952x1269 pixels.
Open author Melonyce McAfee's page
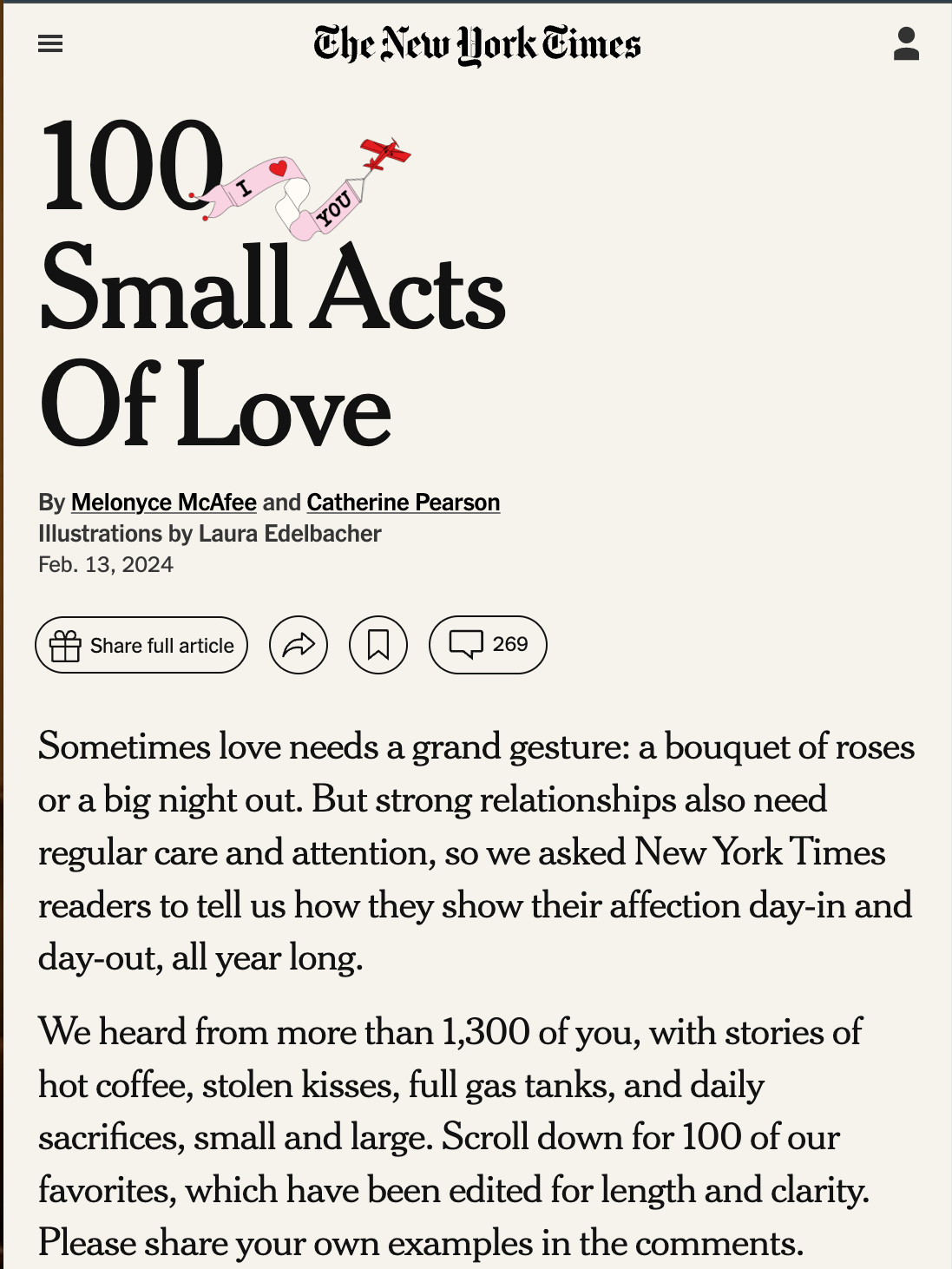[x=164, y=503]
